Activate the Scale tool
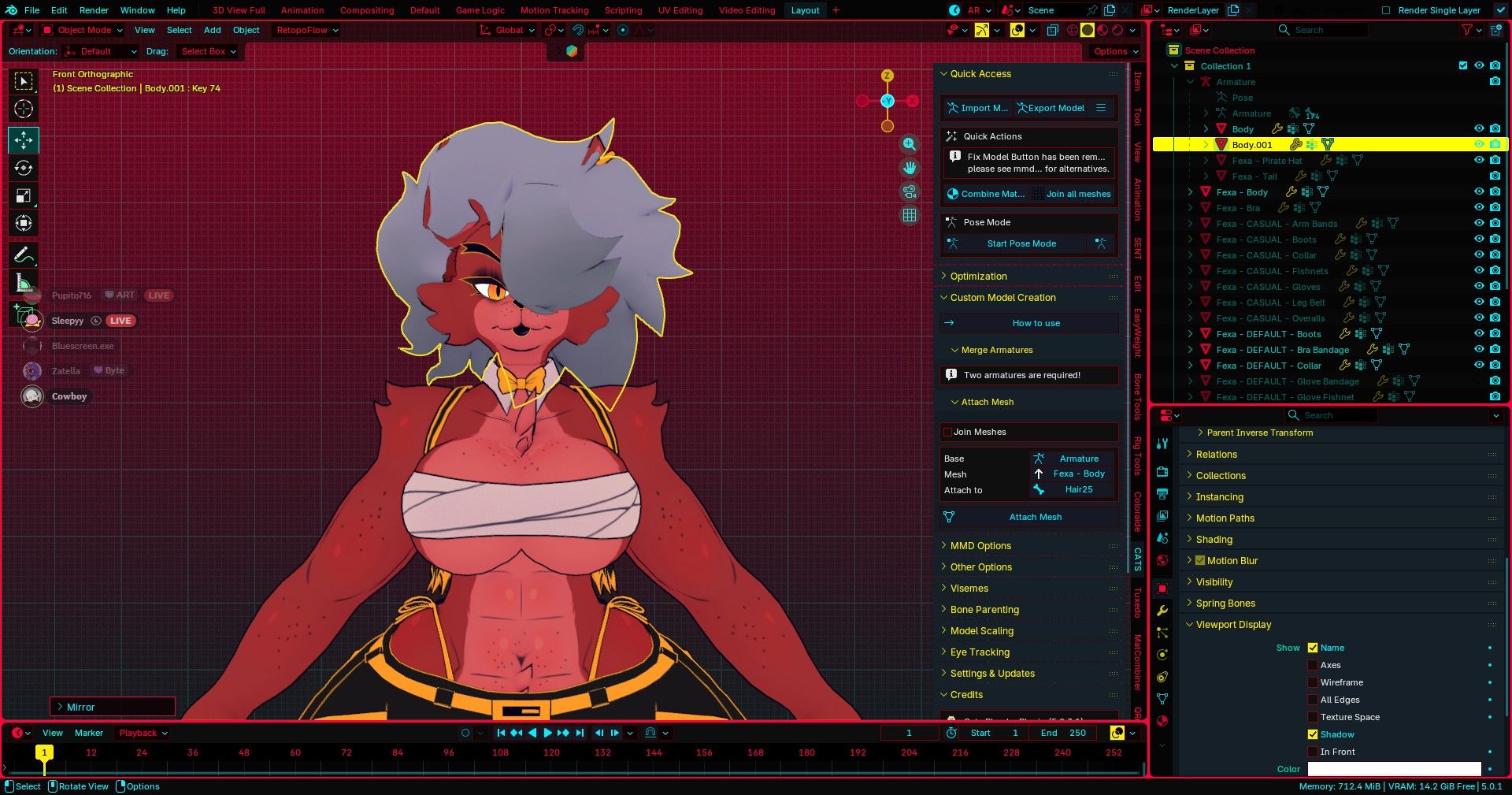Viewport: 1512px width, 795px height. [24, 195]
